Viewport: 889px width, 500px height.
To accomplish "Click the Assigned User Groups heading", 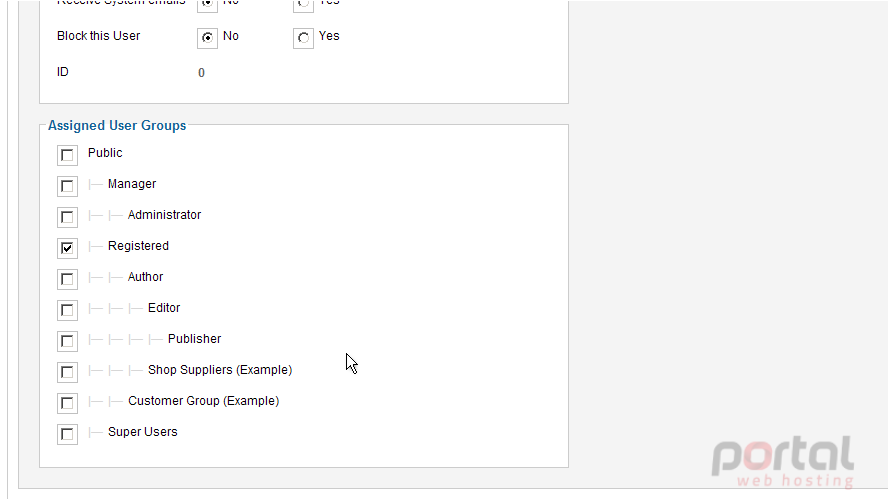I will [117, 125].
